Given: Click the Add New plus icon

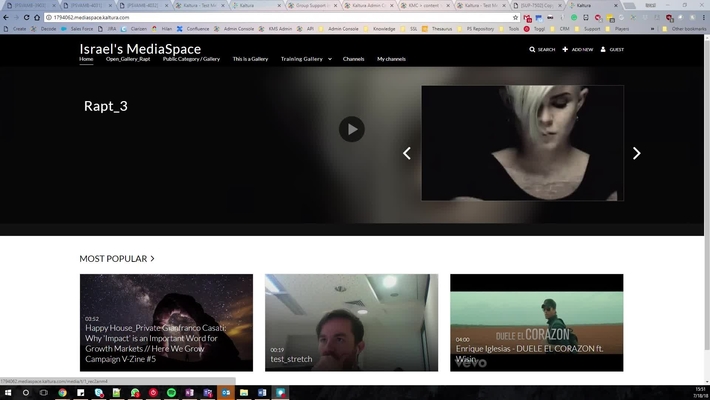Looking at the screenshot, I should click(x=578, y=49).
